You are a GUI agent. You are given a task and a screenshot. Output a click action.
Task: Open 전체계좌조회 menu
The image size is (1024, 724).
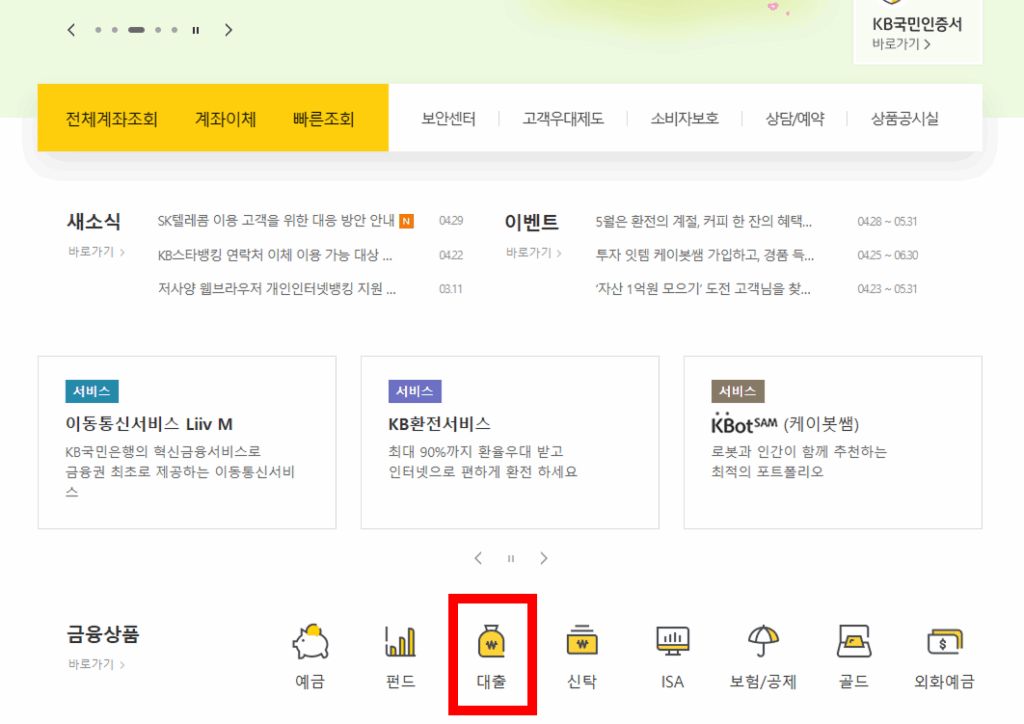pos(112,119)
